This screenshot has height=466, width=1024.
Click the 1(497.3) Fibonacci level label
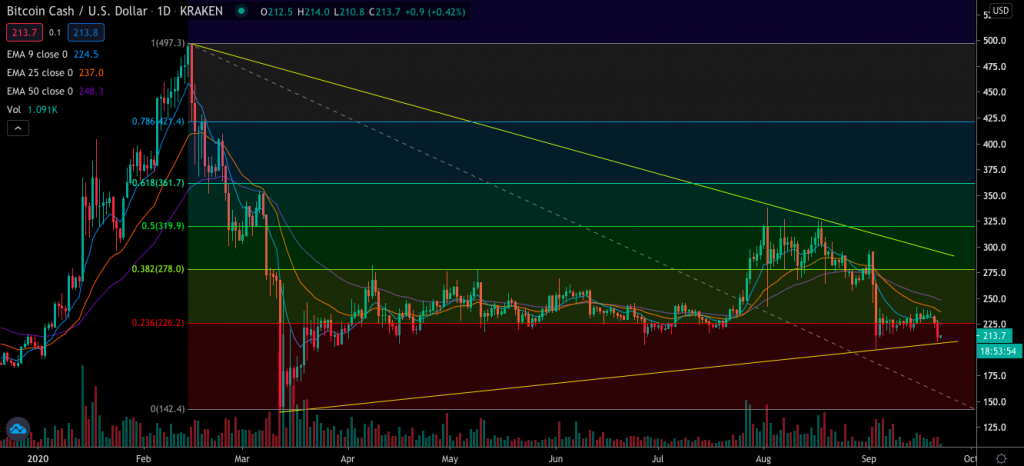[x=168, y=43]
